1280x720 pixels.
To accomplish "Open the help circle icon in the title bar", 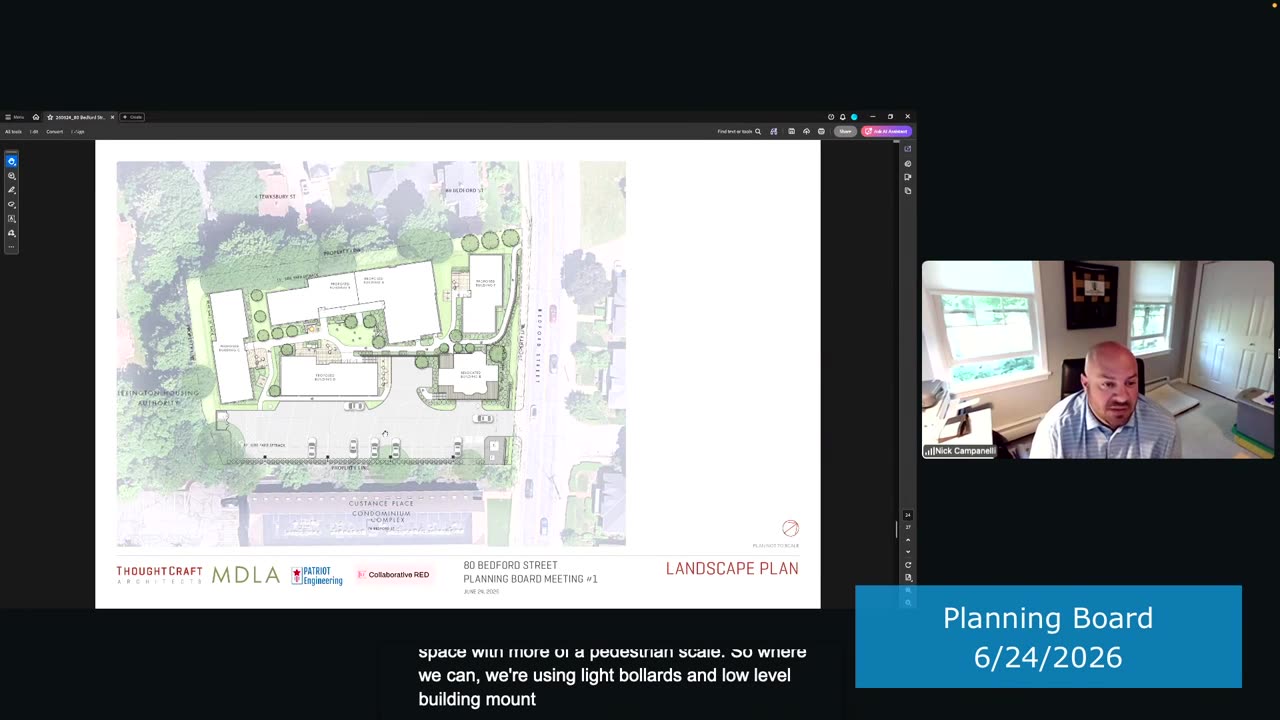I will pos(831,117).
